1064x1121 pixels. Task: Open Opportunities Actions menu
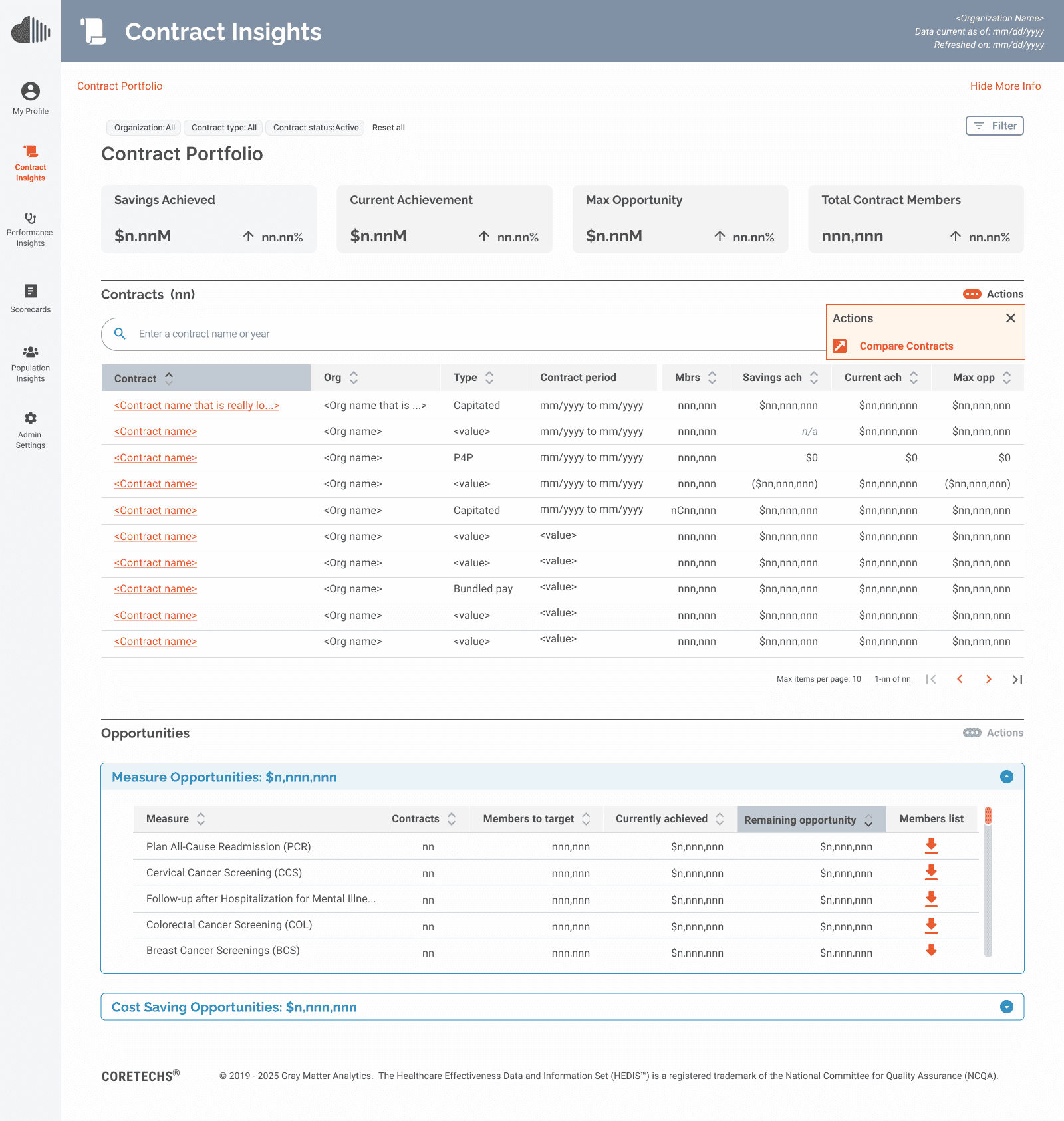click(x=994, y=733)
